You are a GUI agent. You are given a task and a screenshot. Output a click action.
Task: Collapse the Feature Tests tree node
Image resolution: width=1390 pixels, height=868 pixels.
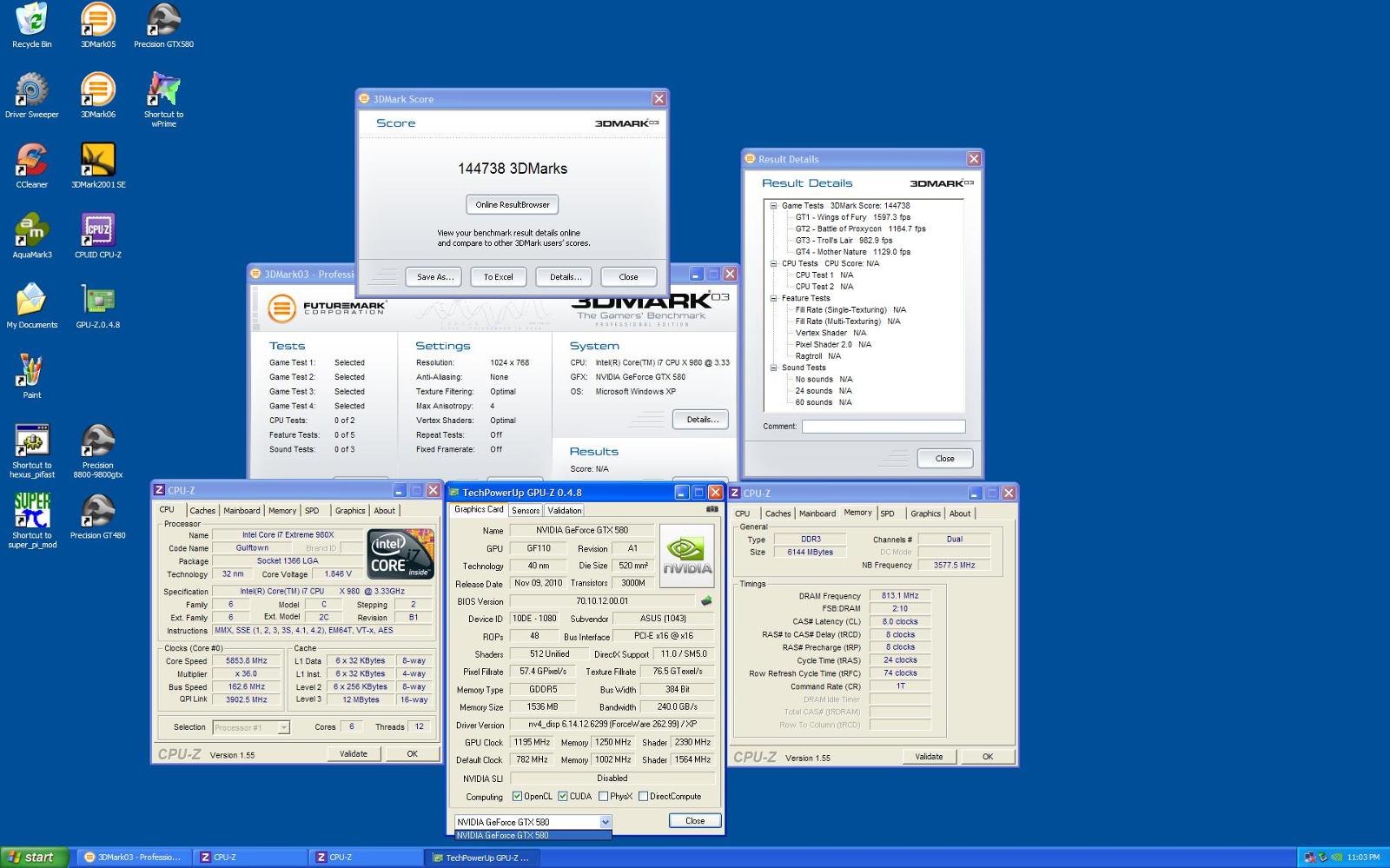point(773,298)
